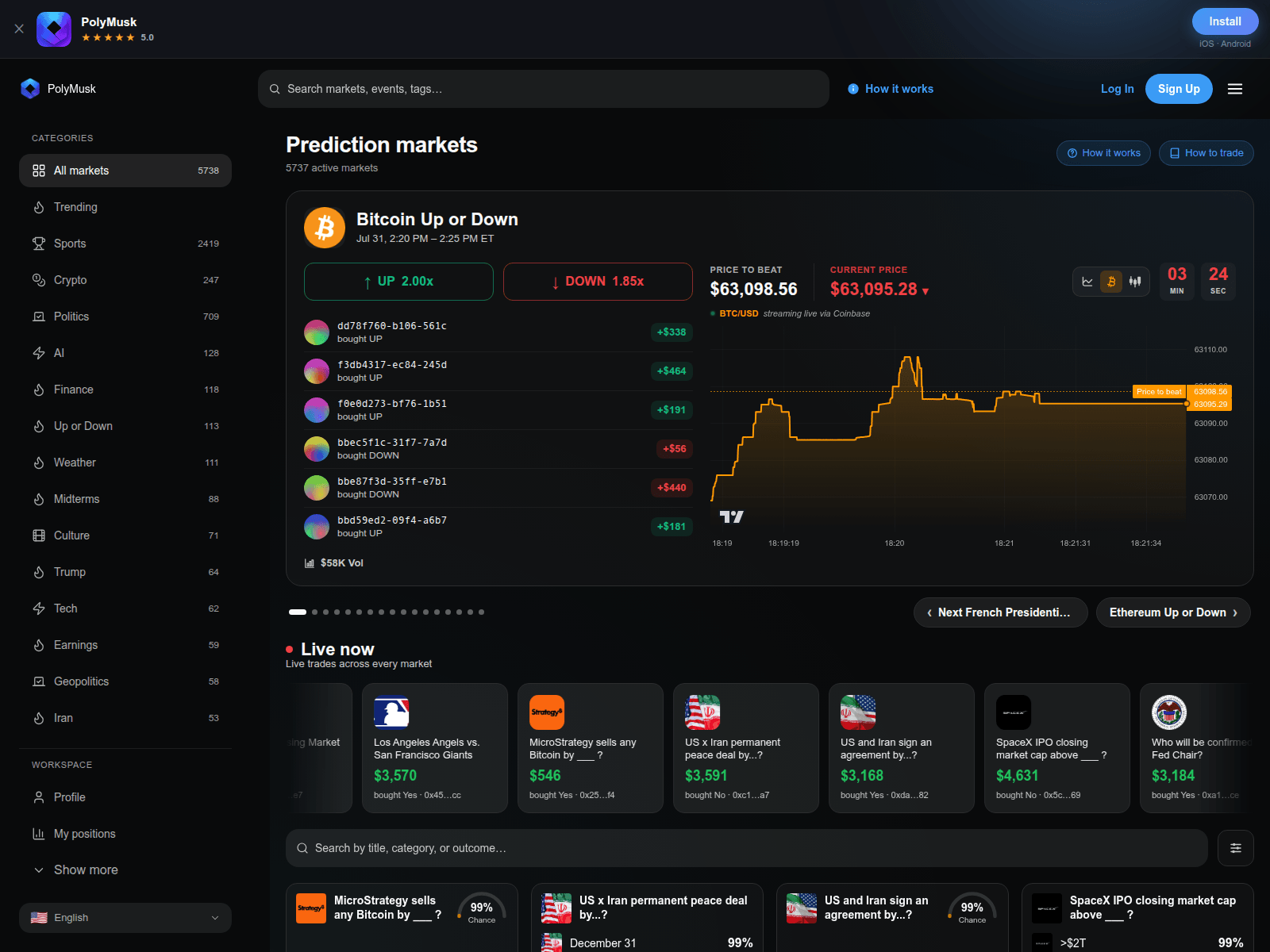Click How to trade button
This screenshot has height=952, width=1270.
click(x=1206, y=153)
